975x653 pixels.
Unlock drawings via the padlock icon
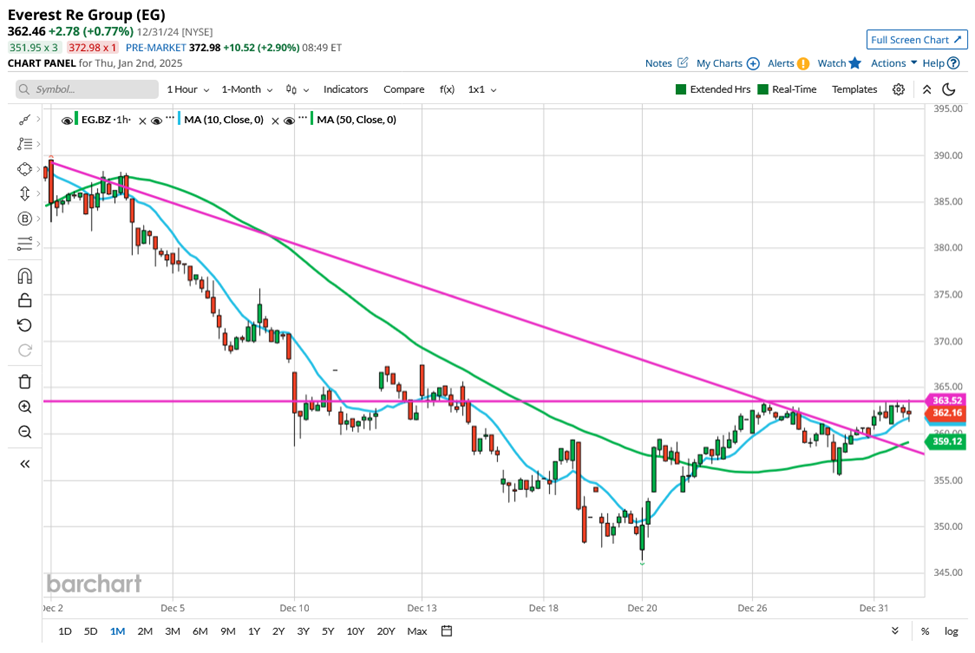coord(24,300)
